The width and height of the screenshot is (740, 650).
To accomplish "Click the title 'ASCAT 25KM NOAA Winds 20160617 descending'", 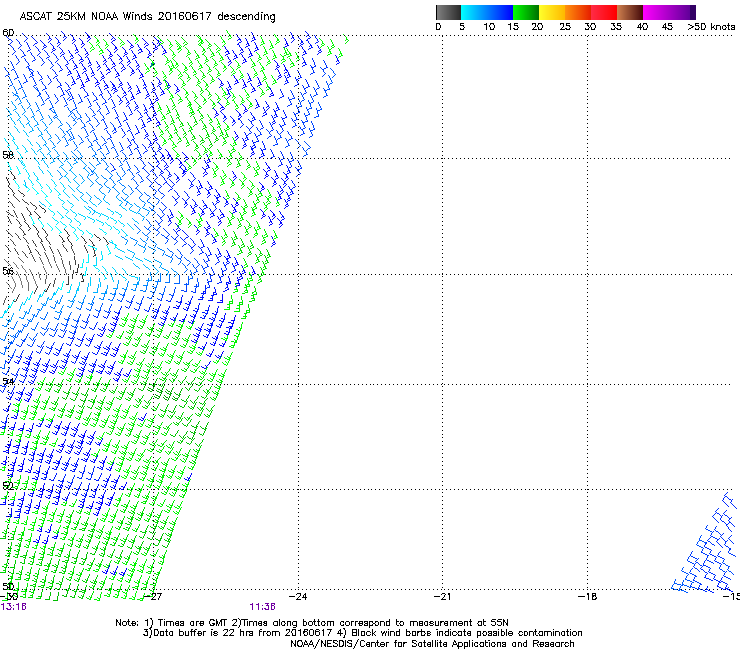I will coord(147,17).
